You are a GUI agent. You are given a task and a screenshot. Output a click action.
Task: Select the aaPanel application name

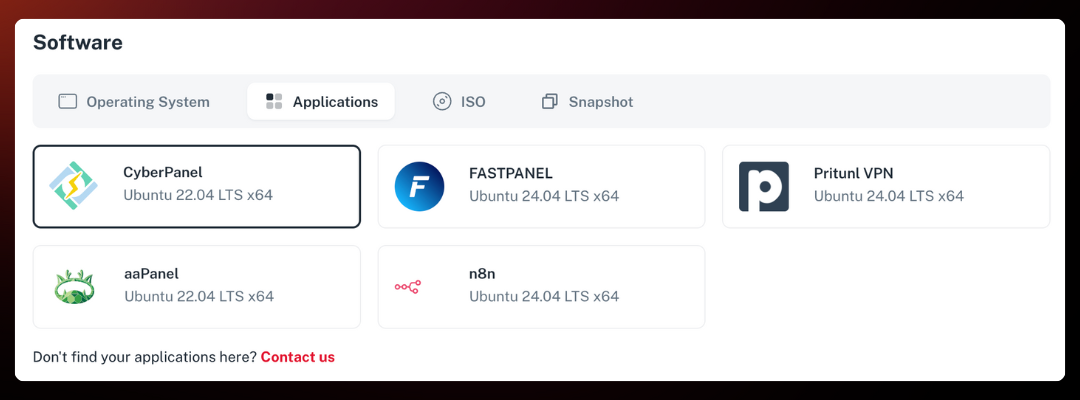coord(151,274)
